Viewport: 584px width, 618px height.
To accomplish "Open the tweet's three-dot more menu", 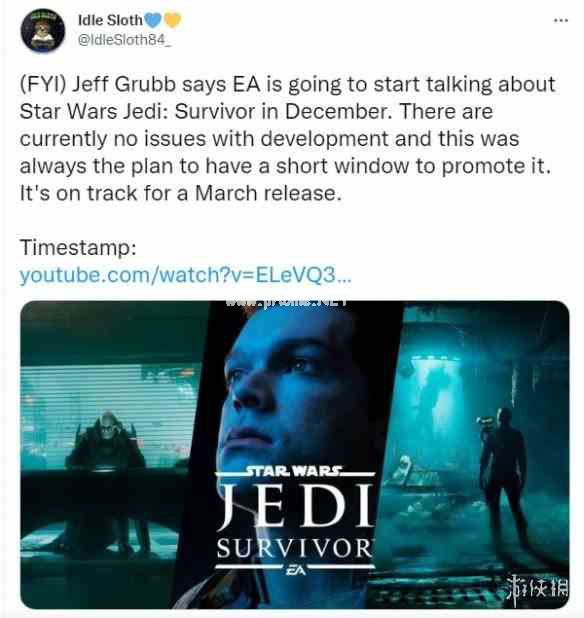I will [x=561, y=20].
